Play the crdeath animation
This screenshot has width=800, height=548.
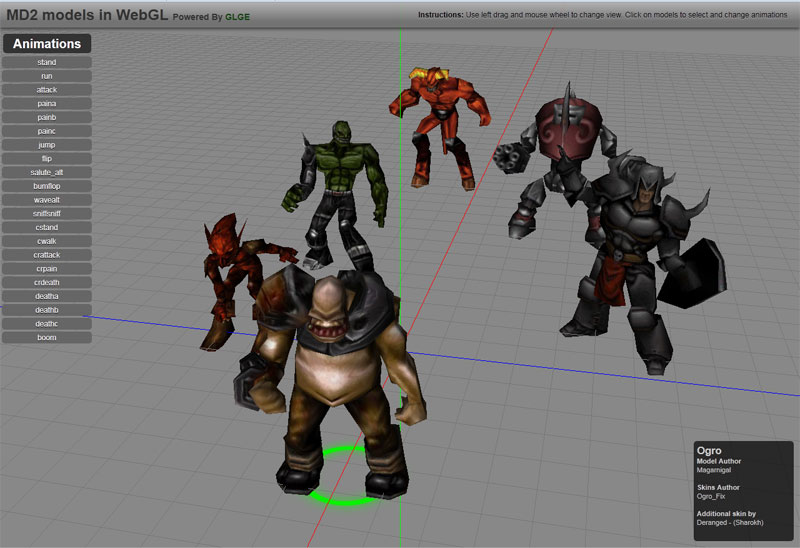pyautogui.click(x=47, y=283)
